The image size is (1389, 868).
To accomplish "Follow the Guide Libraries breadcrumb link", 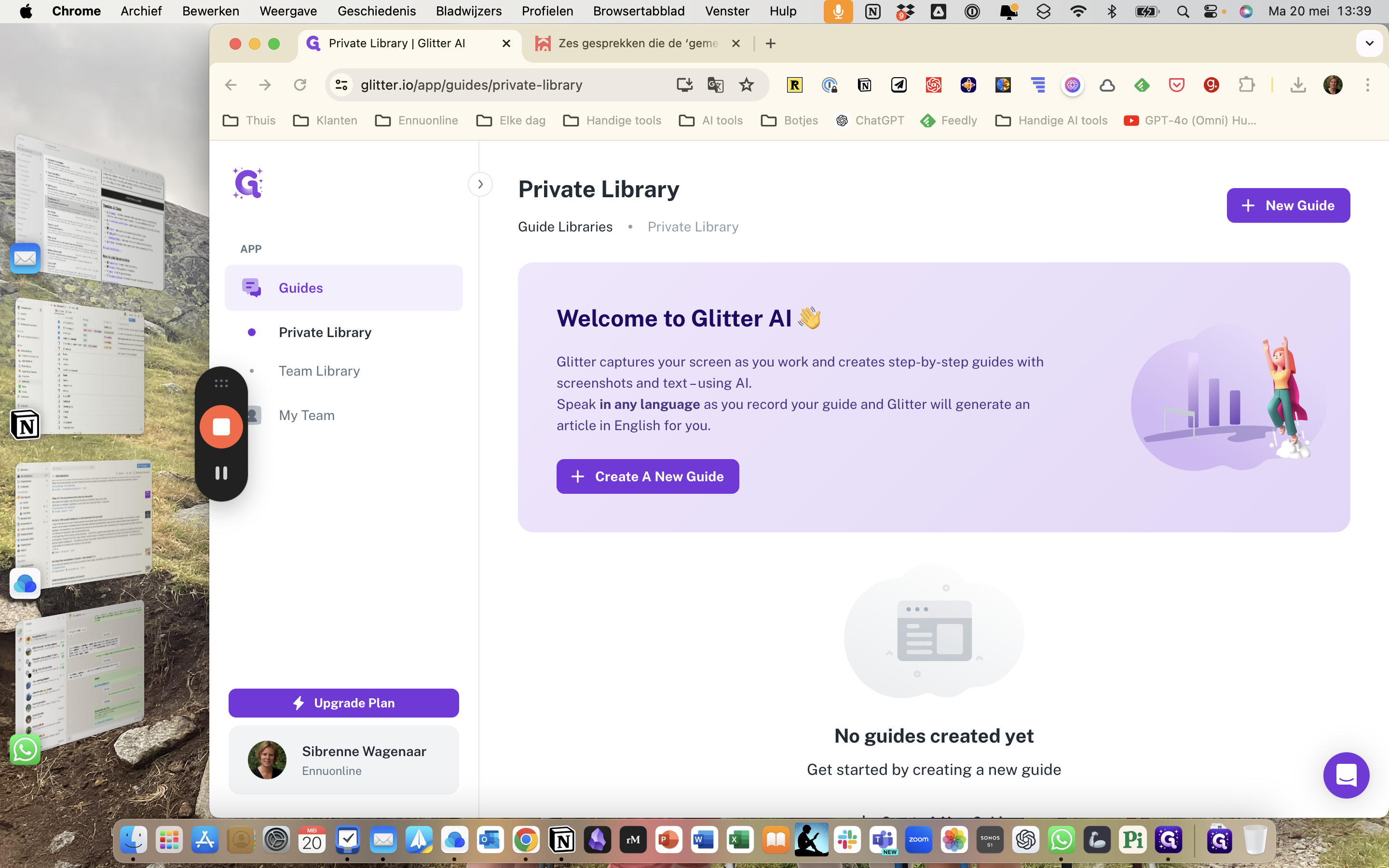I will (565, 227).
